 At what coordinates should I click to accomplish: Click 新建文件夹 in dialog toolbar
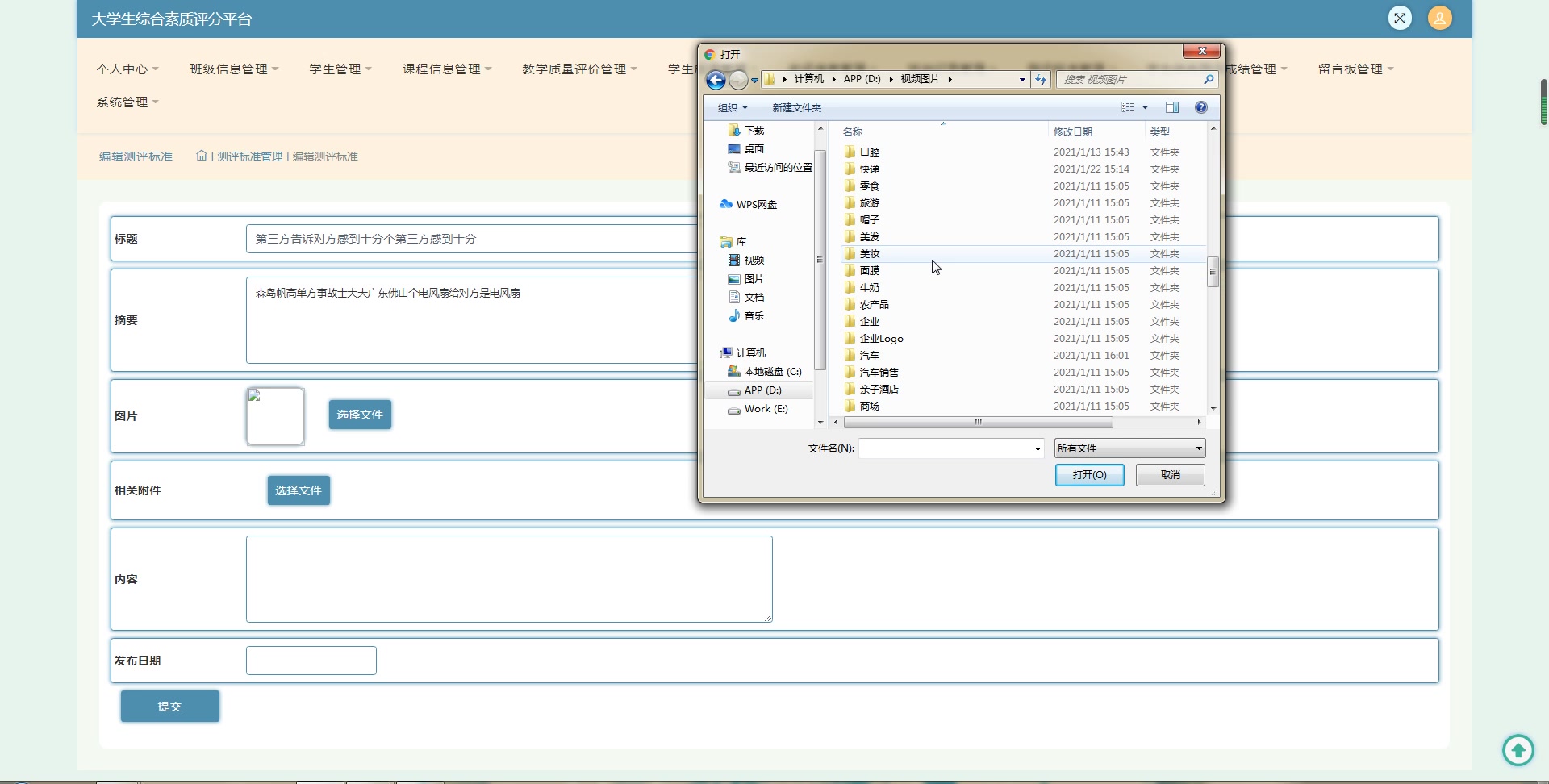pos(796,107)
